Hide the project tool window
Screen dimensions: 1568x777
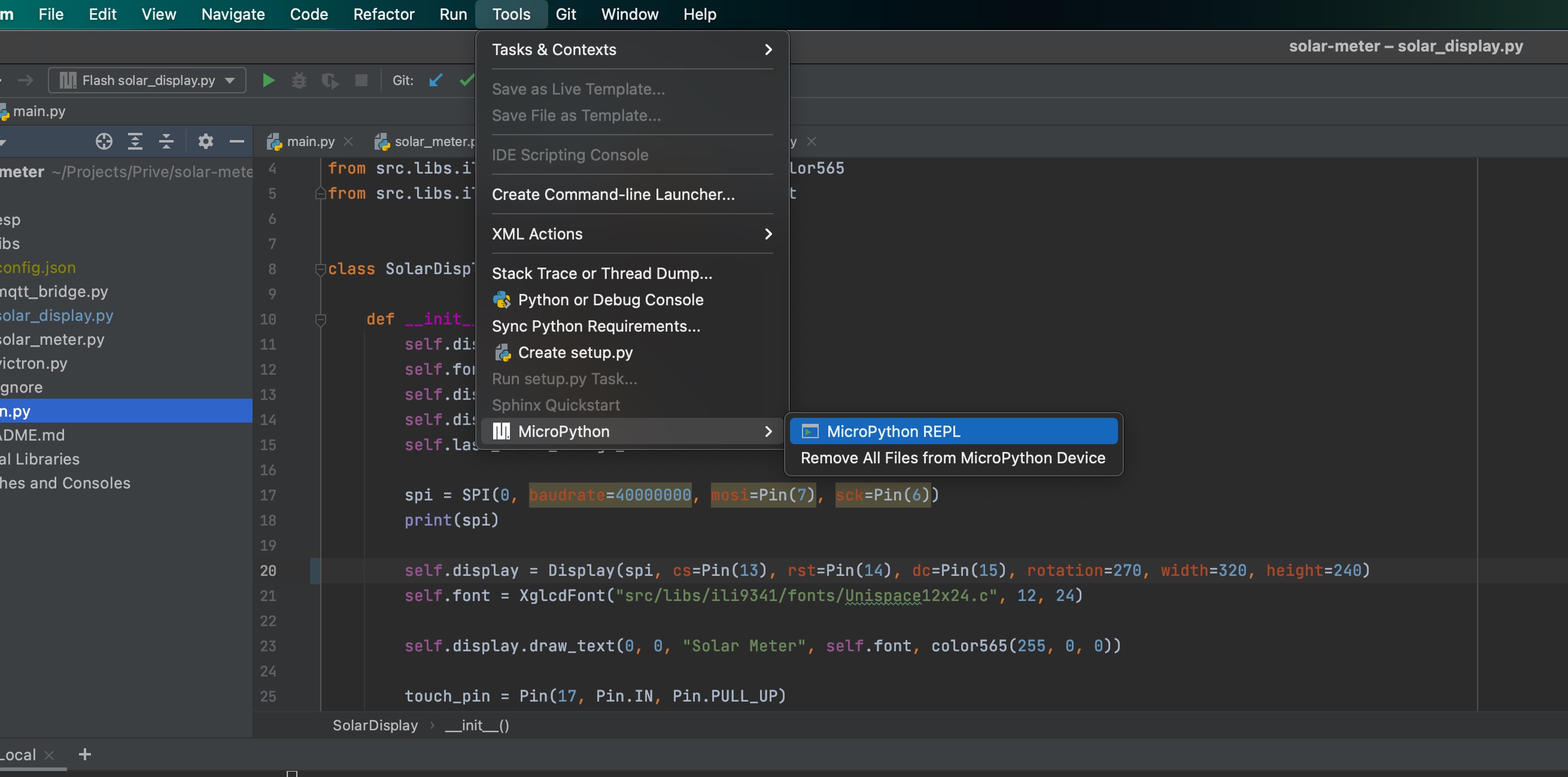237,141
